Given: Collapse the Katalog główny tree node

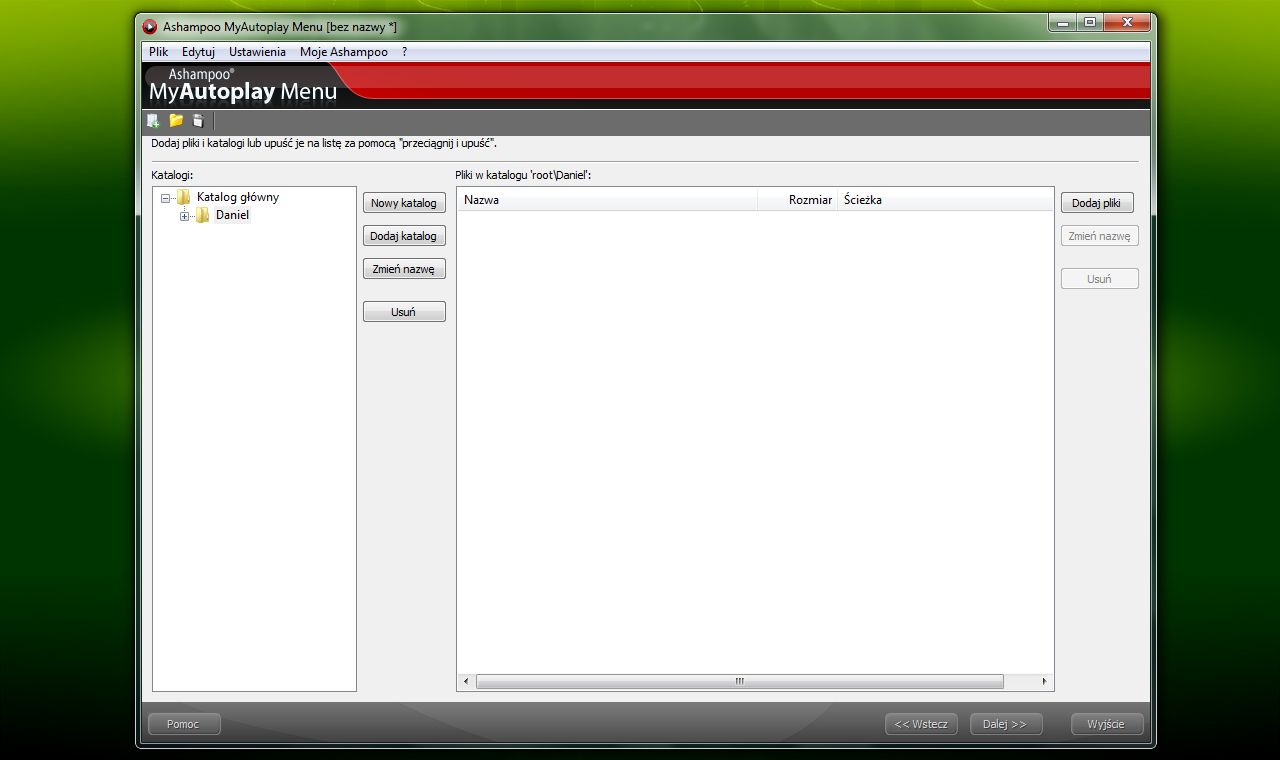Looking at the screenshot, I should click(165, 198).
